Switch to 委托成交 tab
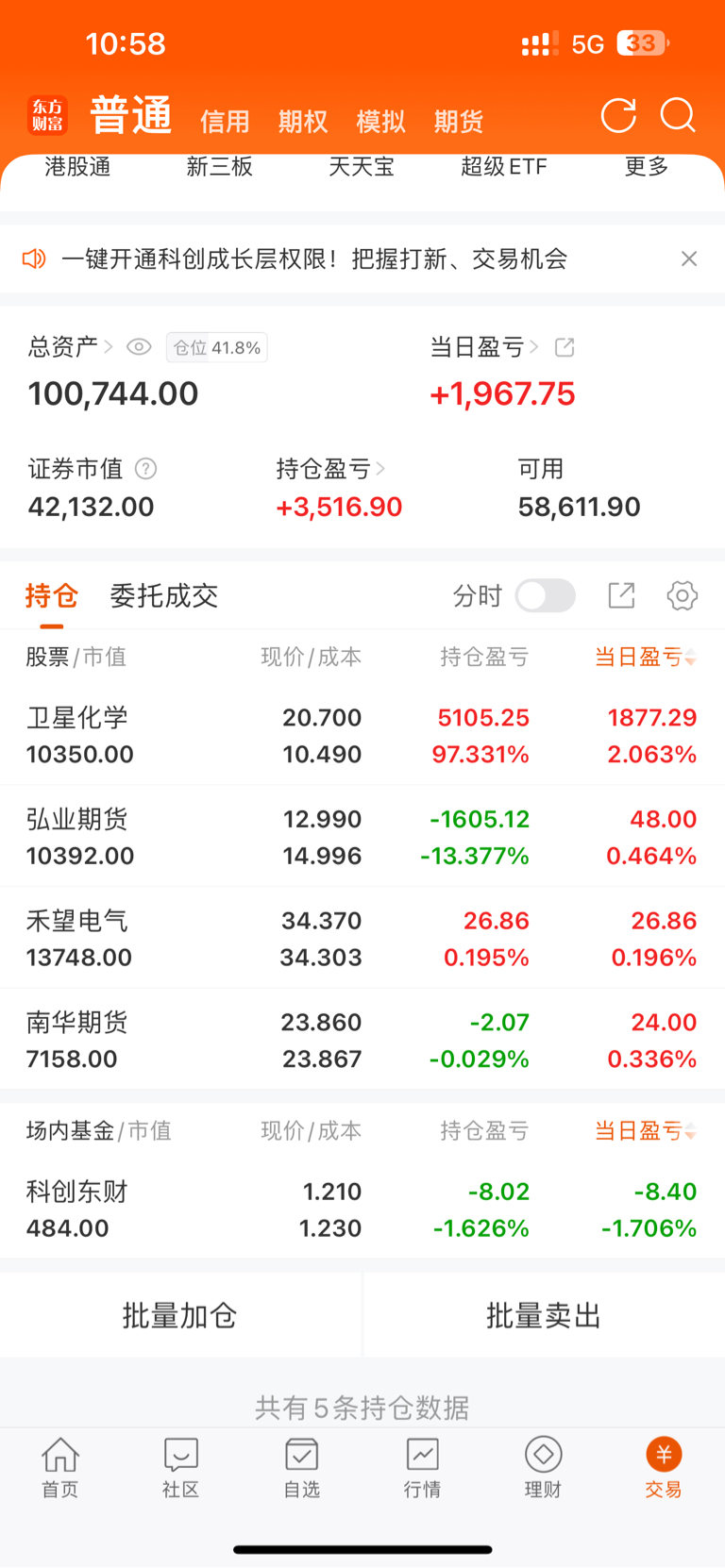Screen dimensions: 725x1568 [x=164, y=595]
